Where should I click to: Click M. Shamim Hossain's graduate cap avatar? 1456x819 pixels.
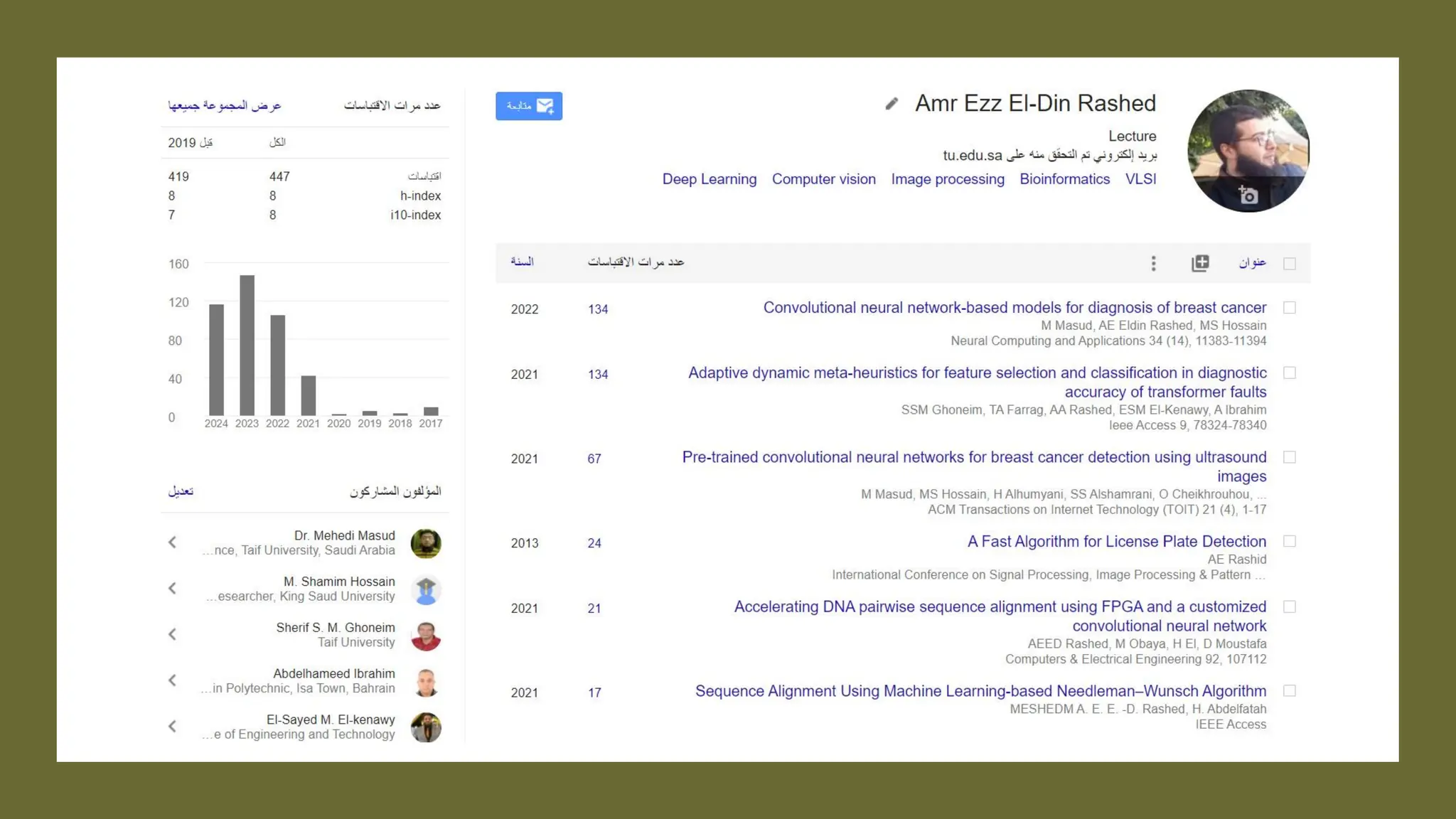426,589
